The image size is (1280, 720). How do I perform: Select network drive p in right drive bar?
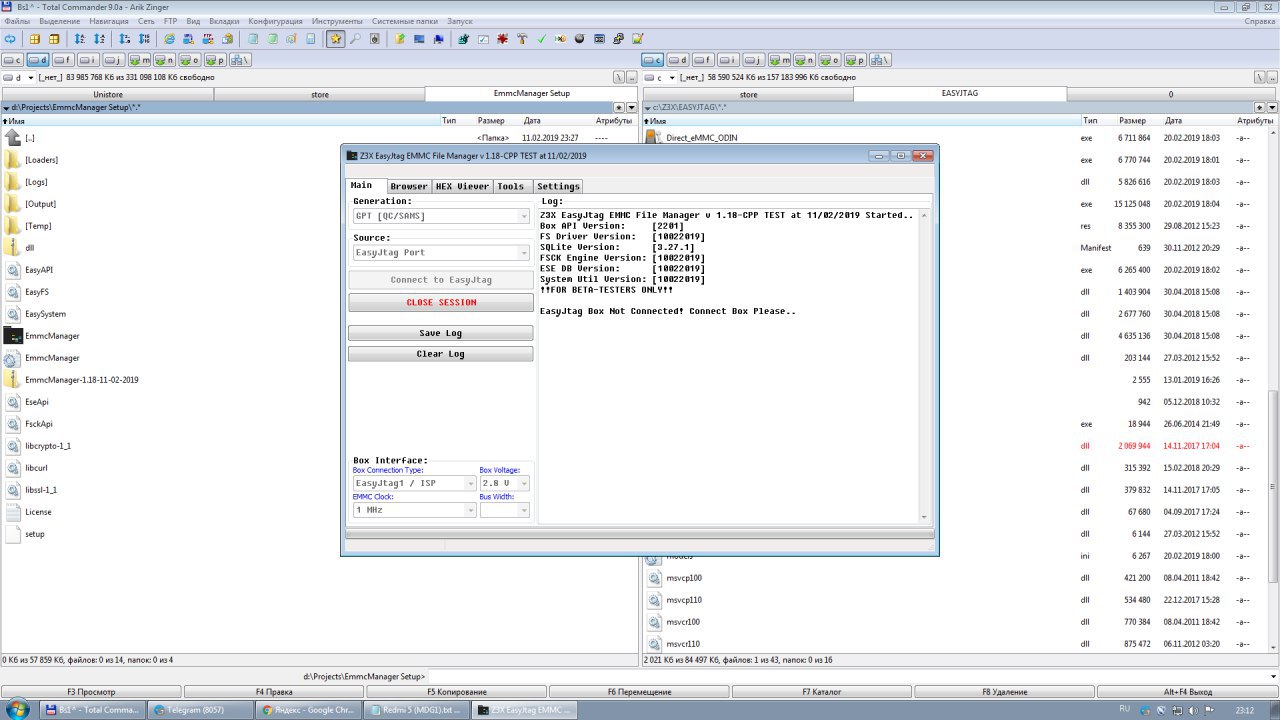click(855, 60)
